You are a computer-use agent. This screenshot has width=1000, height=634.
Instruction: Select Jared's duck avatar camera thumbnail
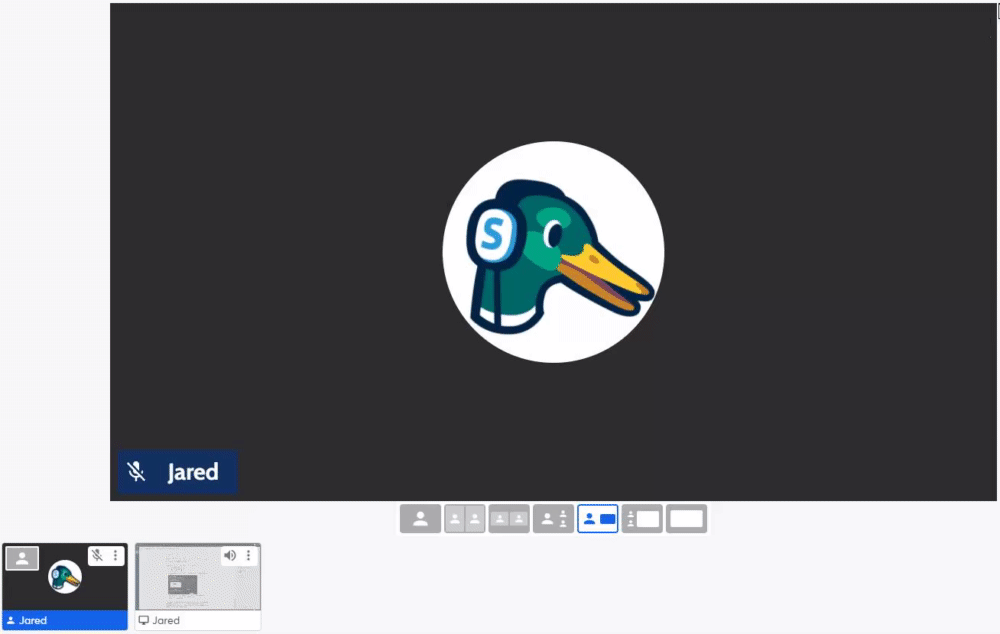65,577
